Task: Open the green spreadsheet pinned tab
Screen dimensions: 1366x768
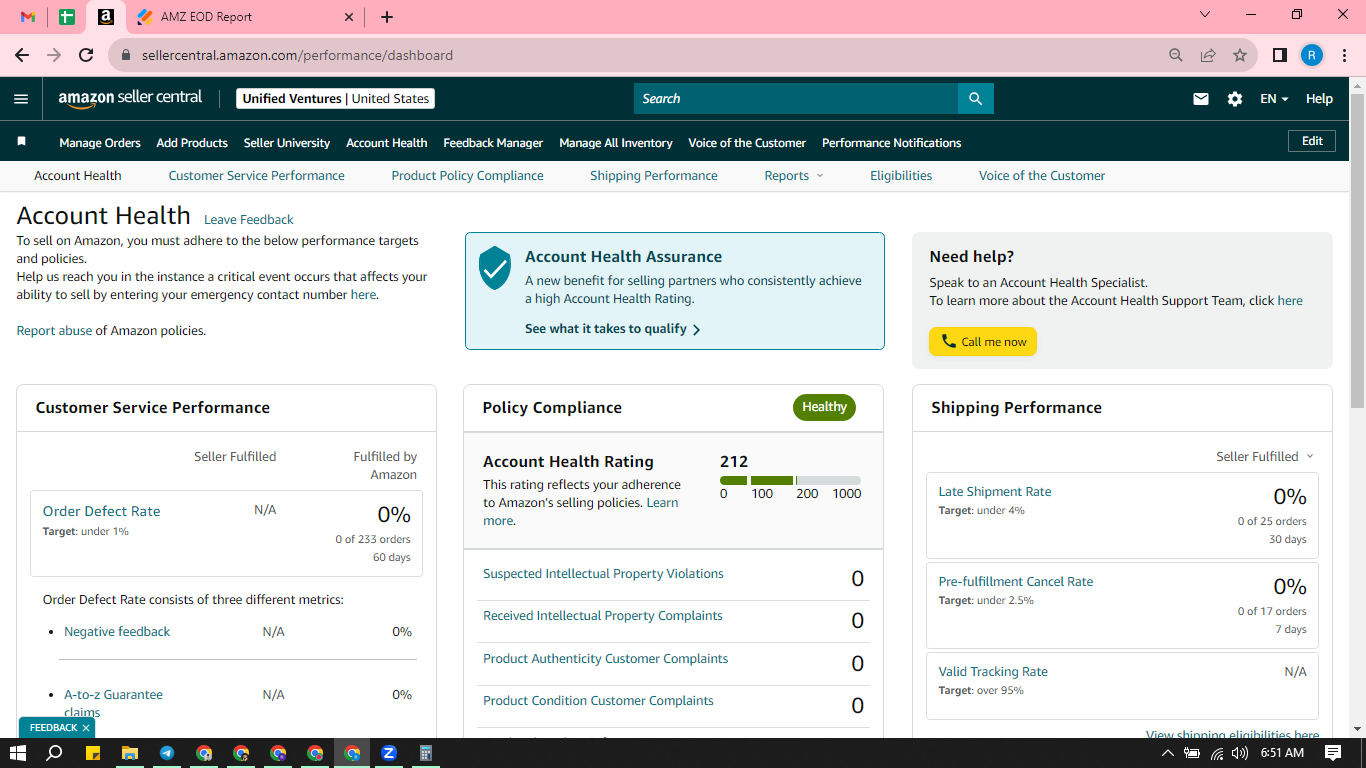Action: [67, 17]
